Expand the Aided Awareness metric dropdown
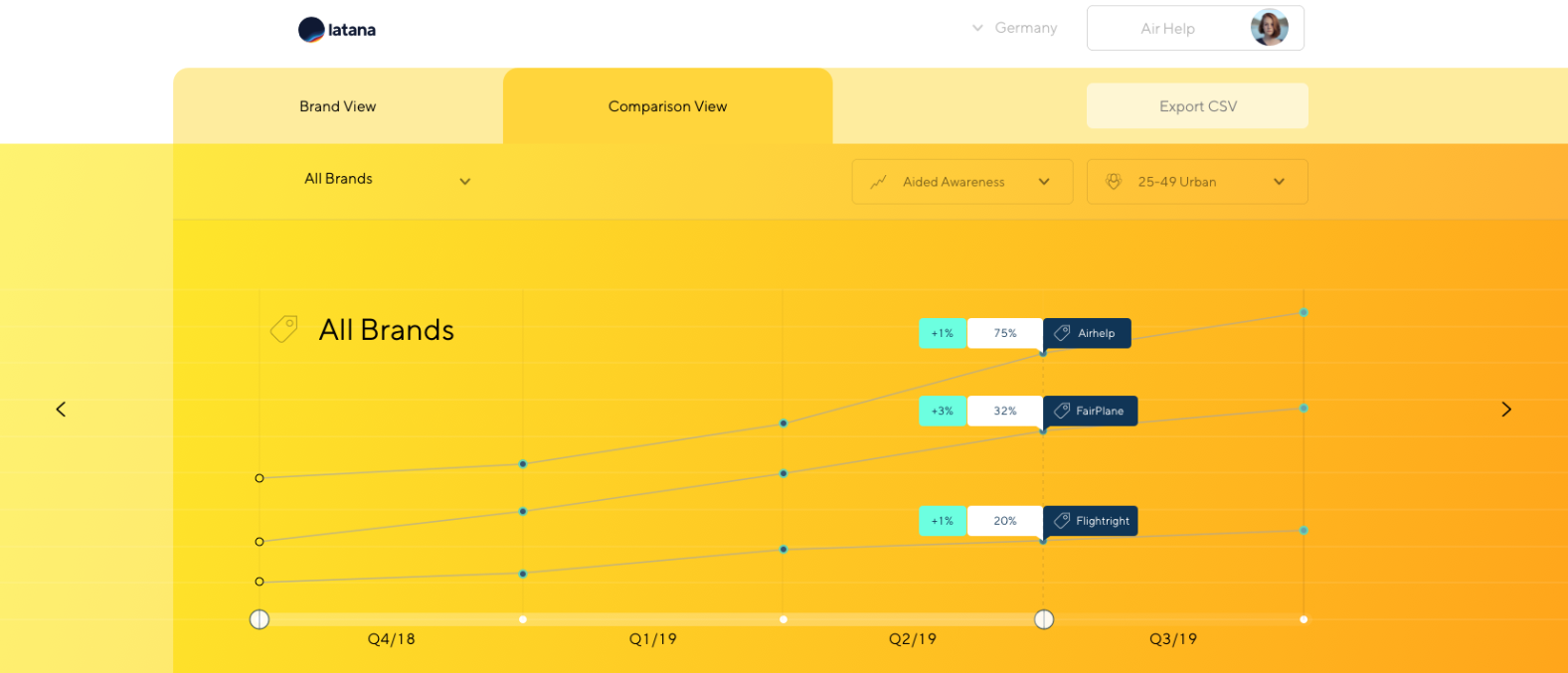 click(962, 182)
